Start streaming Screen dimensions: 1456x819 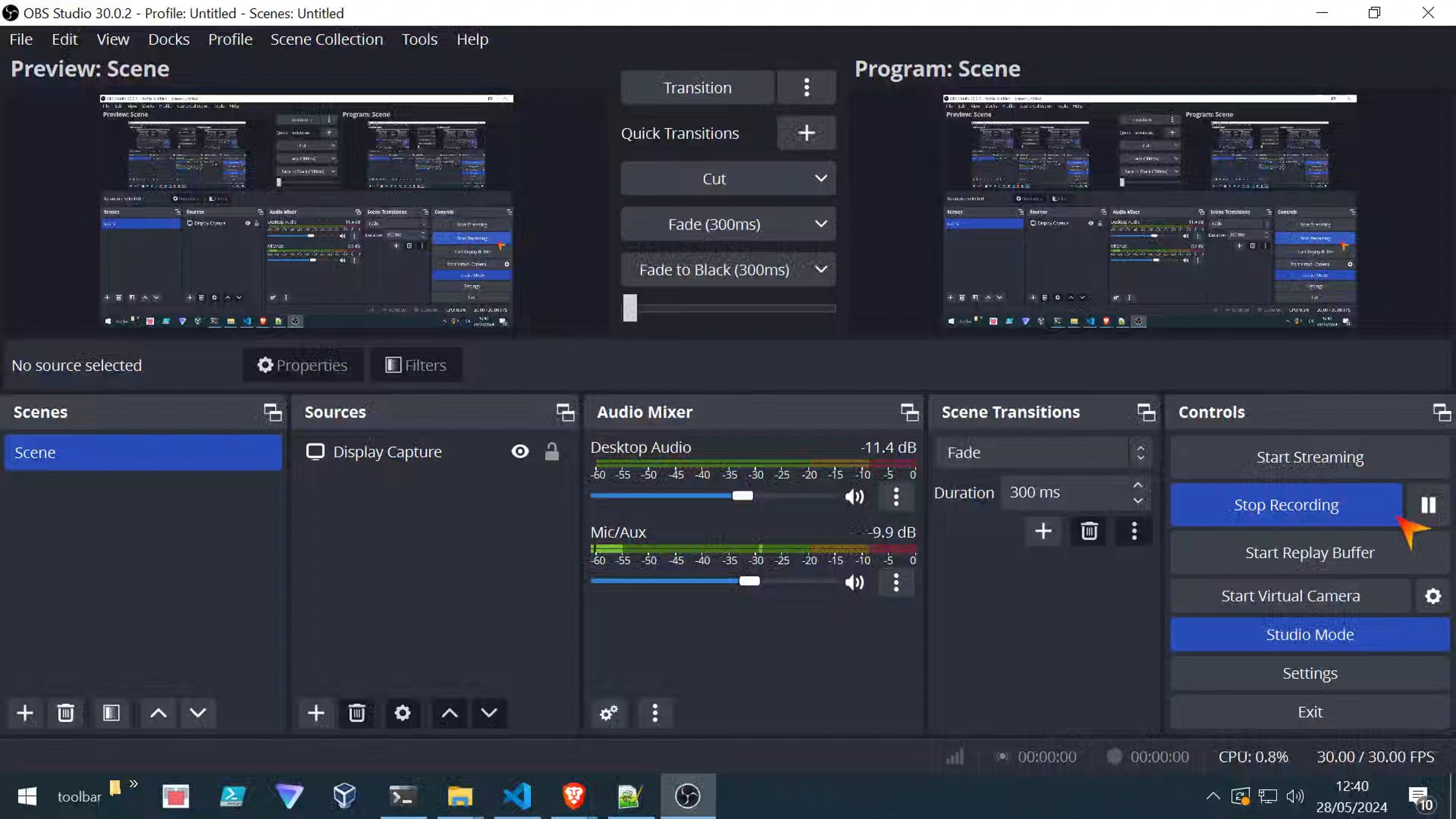(x=1309, y=457)
